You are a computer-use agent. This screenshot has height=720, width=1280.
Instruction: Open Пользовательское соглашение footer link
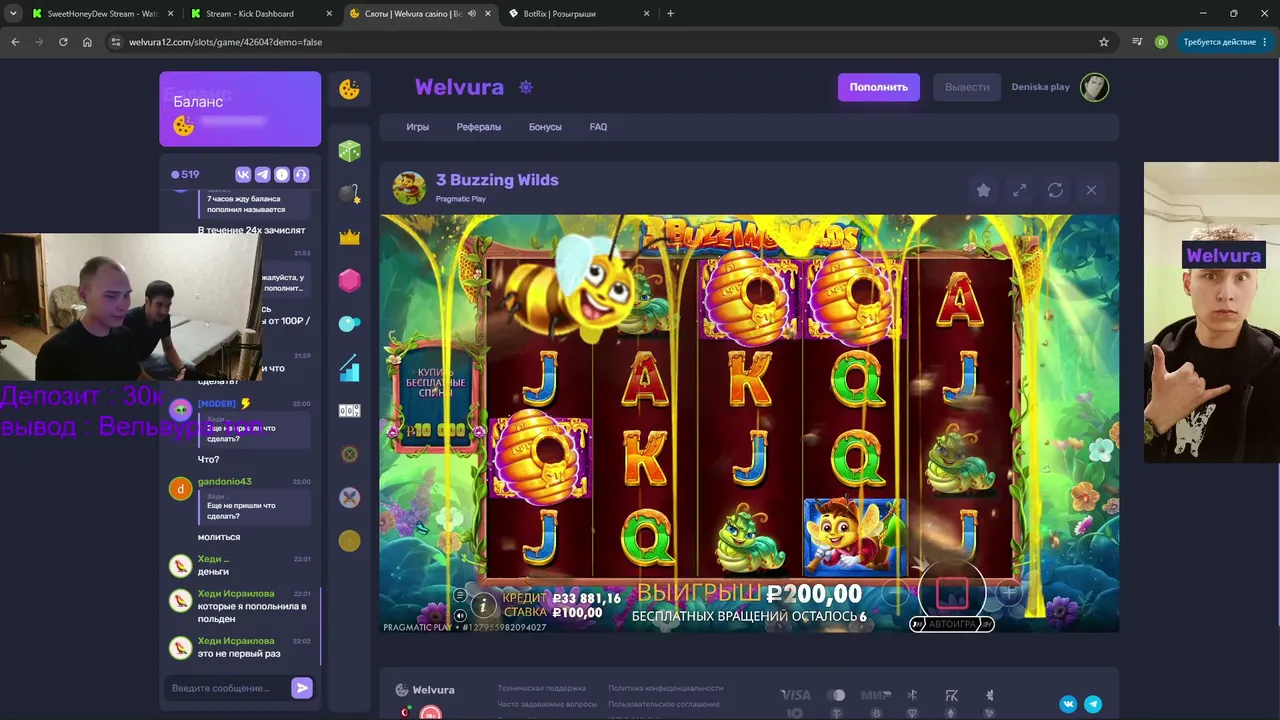(x=665, y=704)
